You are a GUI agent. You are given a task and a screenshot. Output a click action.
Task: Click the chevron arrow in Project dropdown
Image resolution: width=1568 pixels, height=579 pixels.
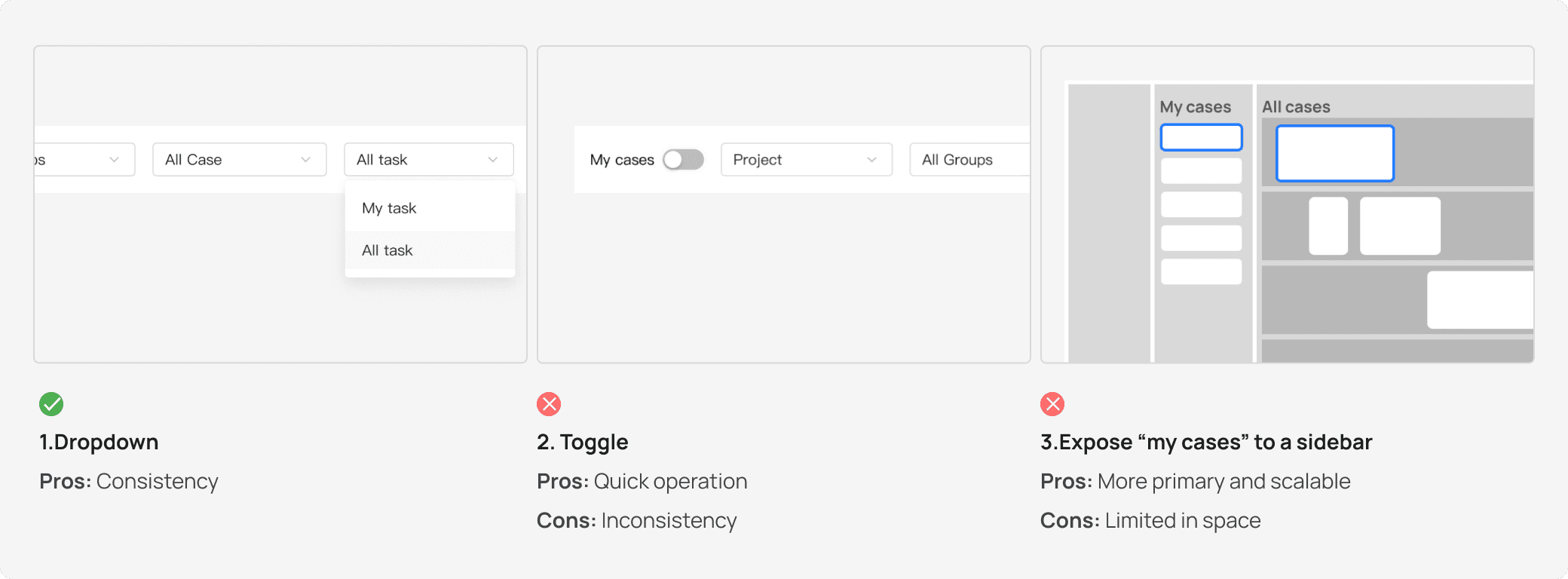(871, 160)
